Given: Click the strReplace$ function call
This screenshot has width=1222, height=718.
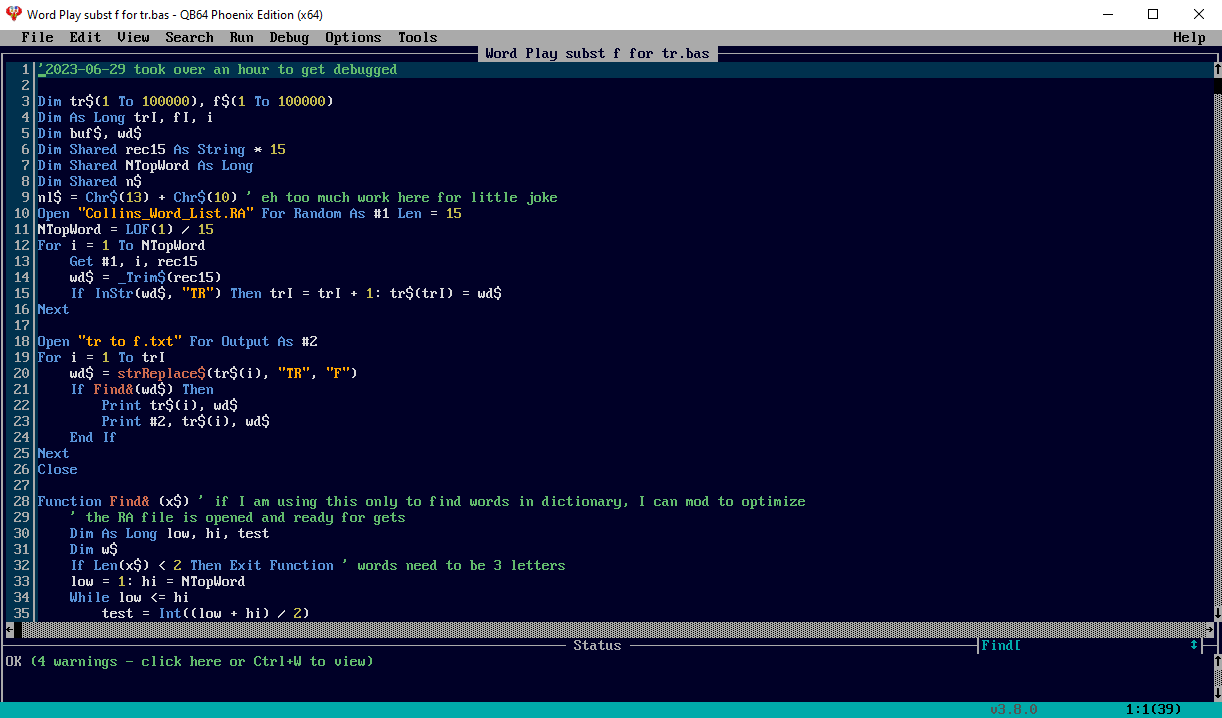Looking at the screenshot, I should click(161, 374).
